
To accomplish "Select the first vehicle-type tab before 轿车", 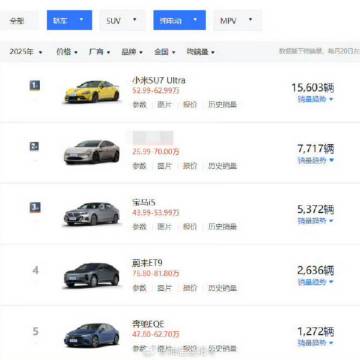I will [x=18, y=20].
